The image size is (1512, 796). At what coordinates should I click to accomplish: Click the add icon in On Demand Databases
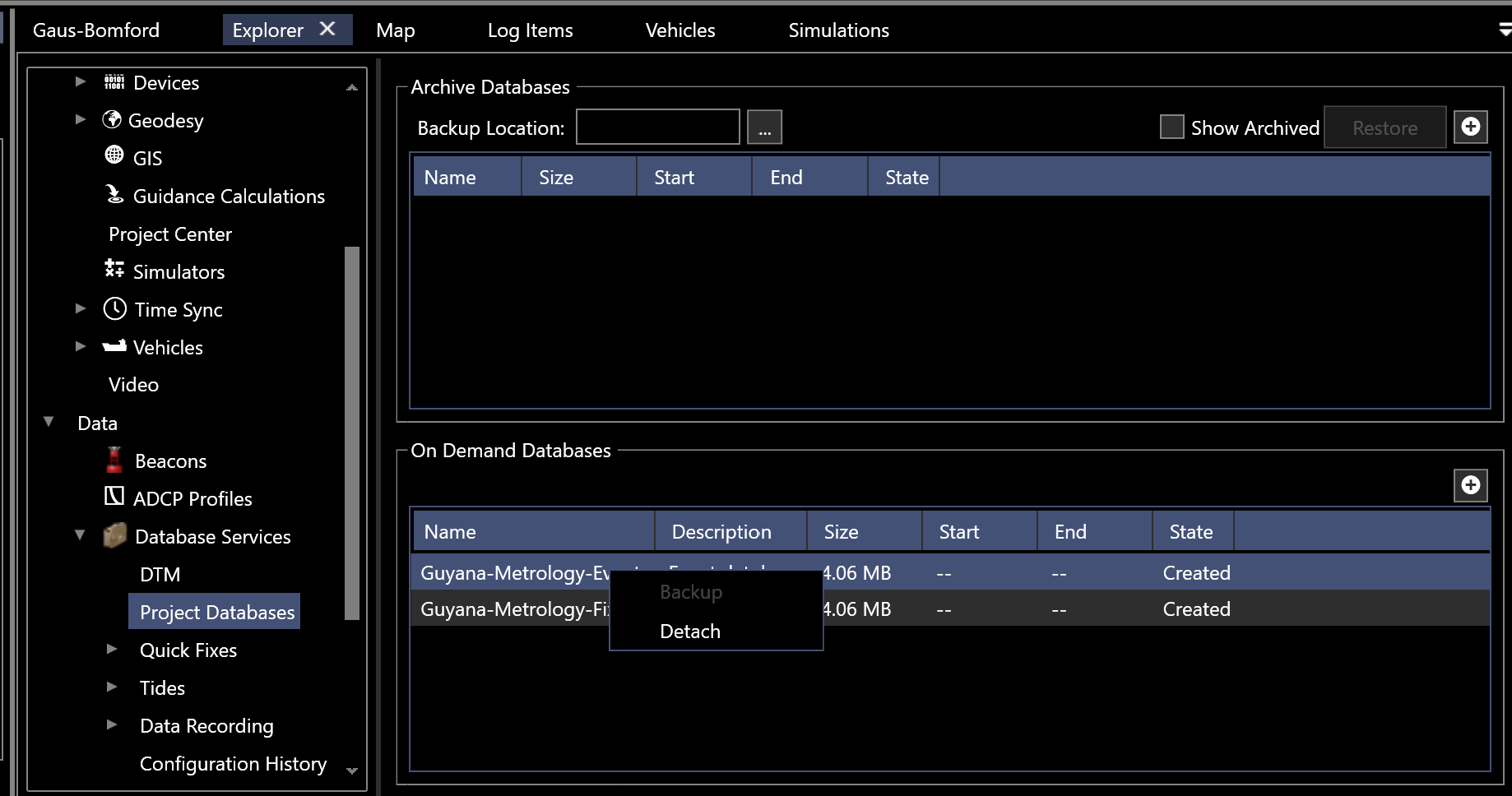click(x=1471, y=485)
